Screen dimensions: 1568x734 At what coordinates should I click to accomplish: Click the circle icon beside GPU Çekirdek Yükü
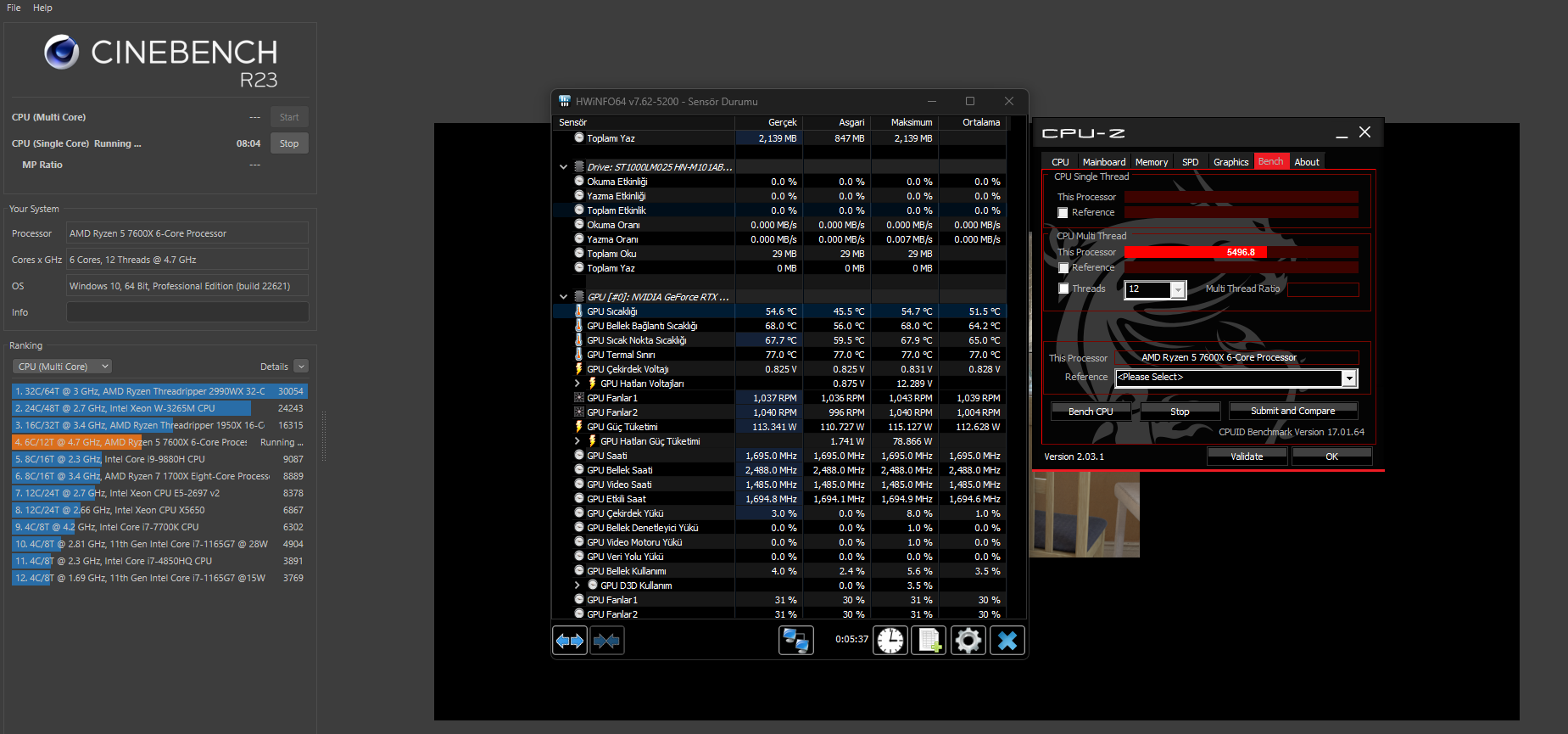[x=579, y=513]
